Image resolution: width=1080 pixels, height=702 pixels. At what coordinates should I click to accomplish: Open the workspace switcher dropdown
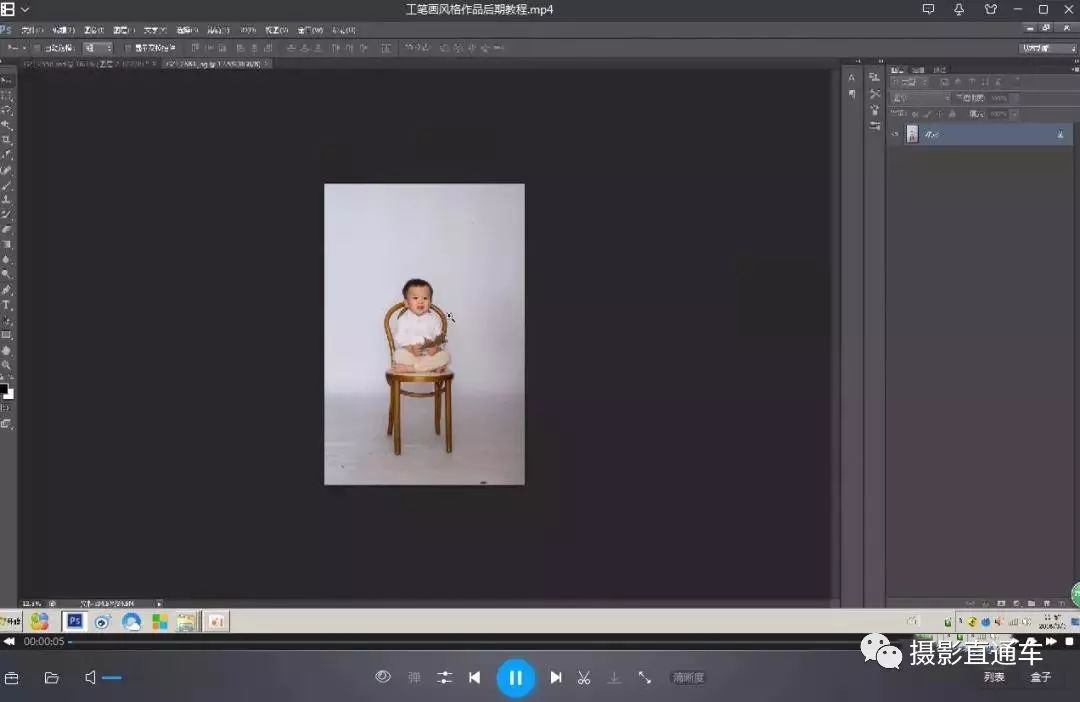point(1047,48)
